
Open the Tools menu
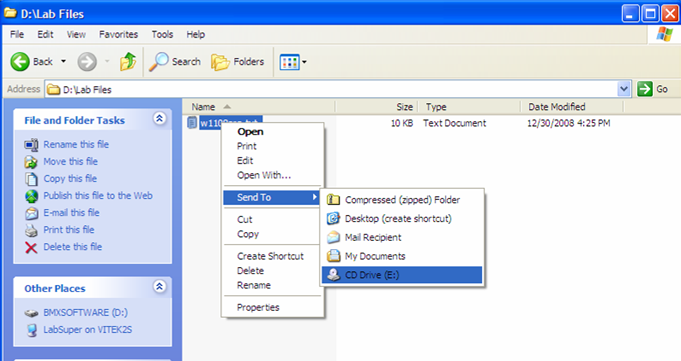point(162,34)
